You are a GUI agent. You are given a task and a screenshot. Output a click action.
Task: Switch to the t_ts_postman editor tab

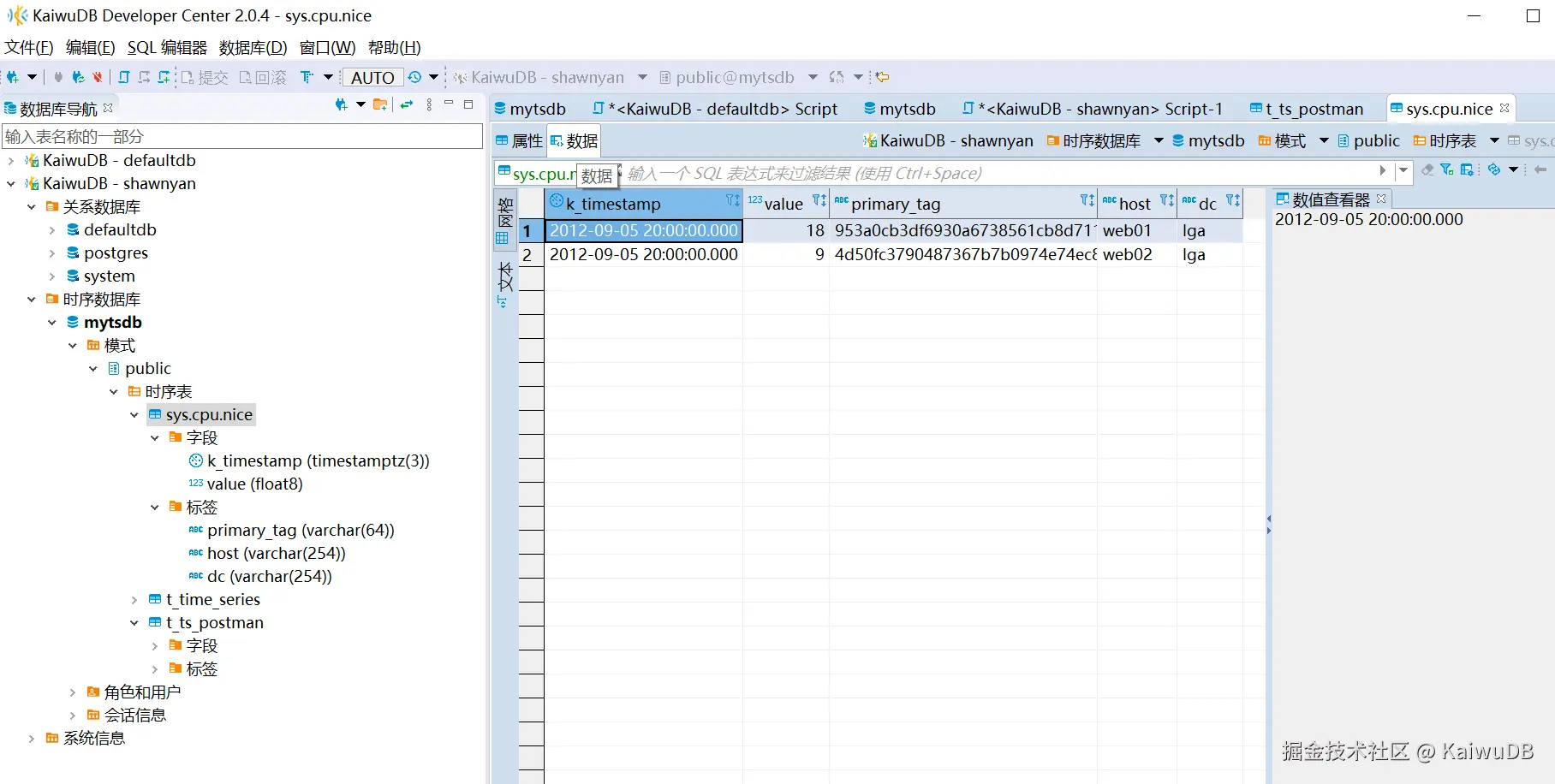click(1306, 109)
